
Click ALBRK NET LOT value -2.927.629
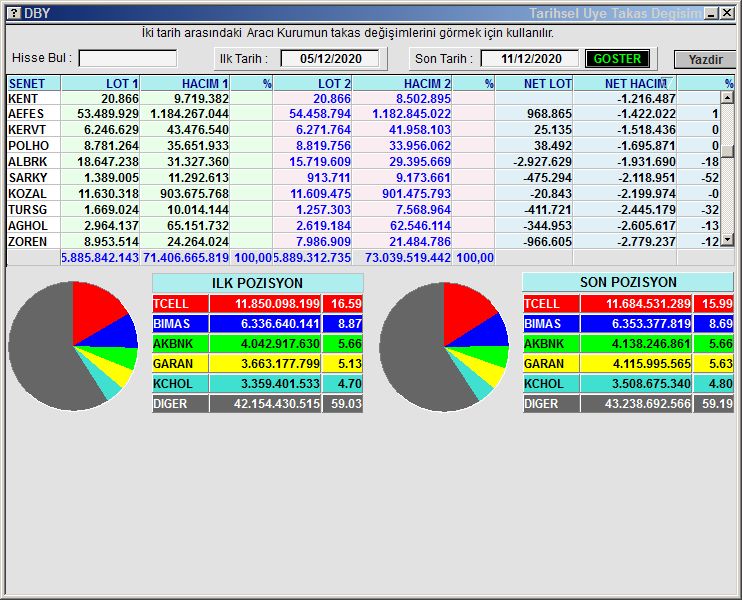pos(542,162)
